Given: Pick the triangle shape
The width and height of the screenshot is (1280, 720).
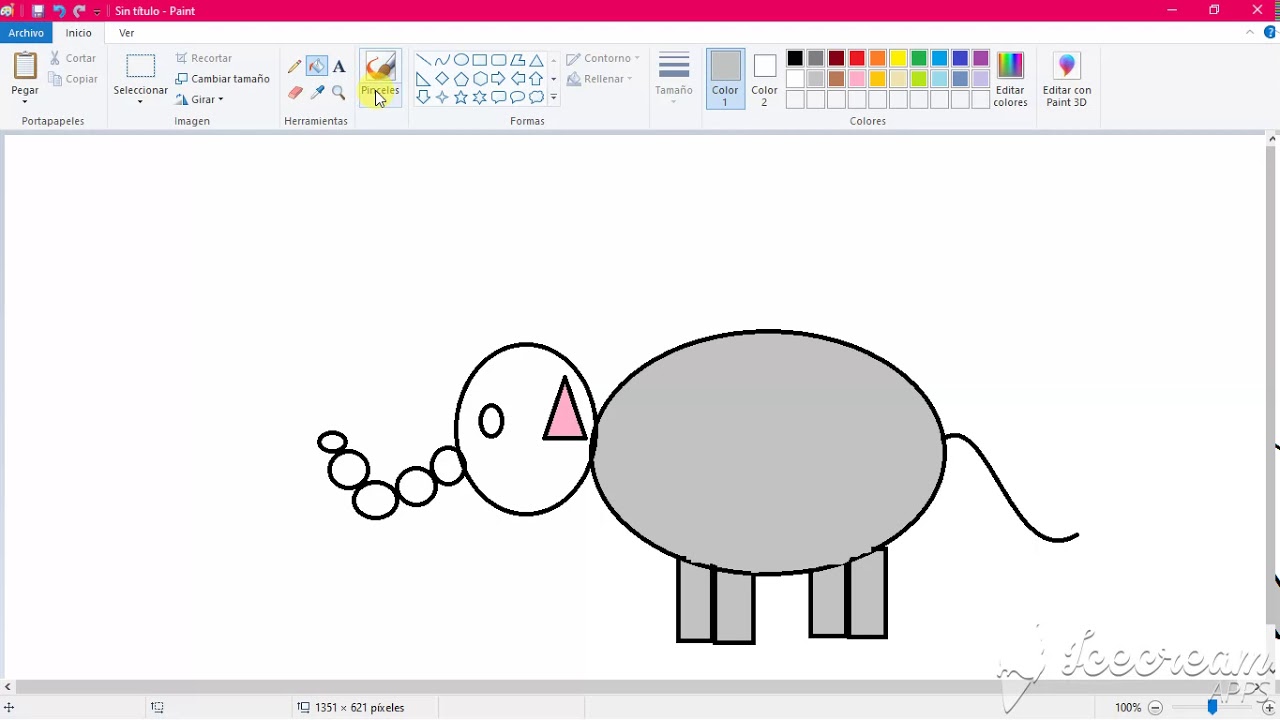Looking at the screenshot, I should point(537,60).
